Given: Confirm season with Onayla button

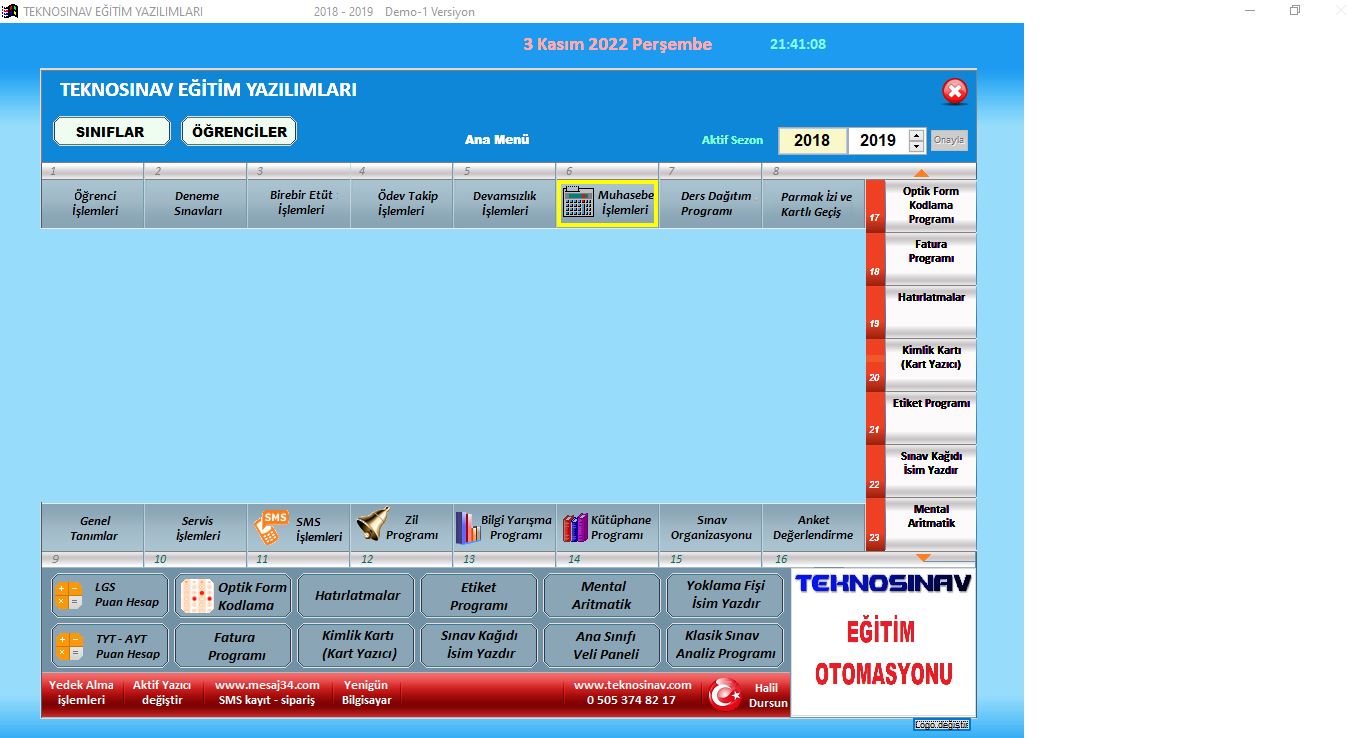Looking at the screenshot, I should [949, 140].
